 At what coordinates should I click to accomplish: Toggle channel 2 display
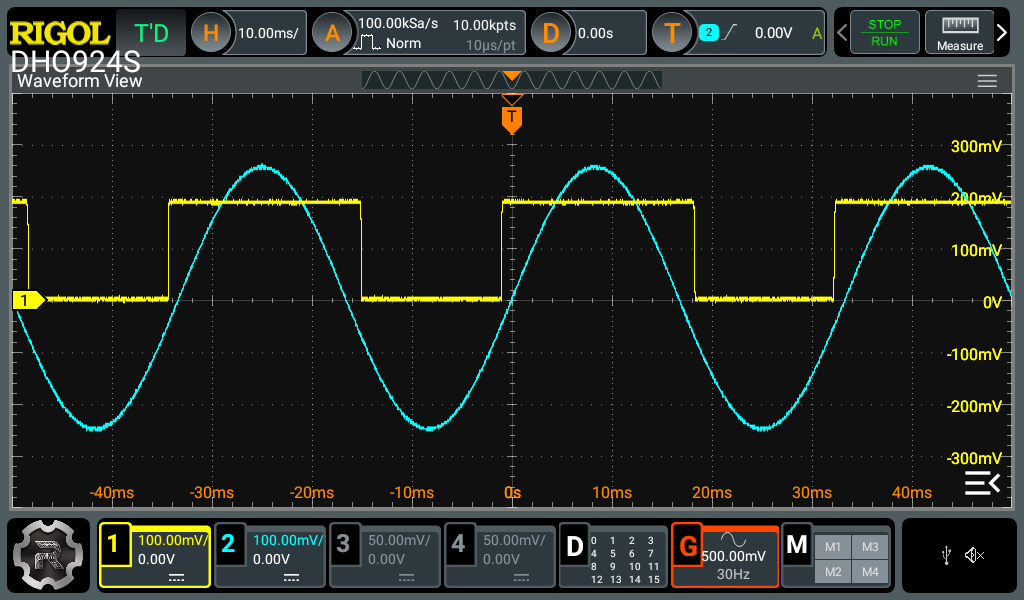click(229, 545)
